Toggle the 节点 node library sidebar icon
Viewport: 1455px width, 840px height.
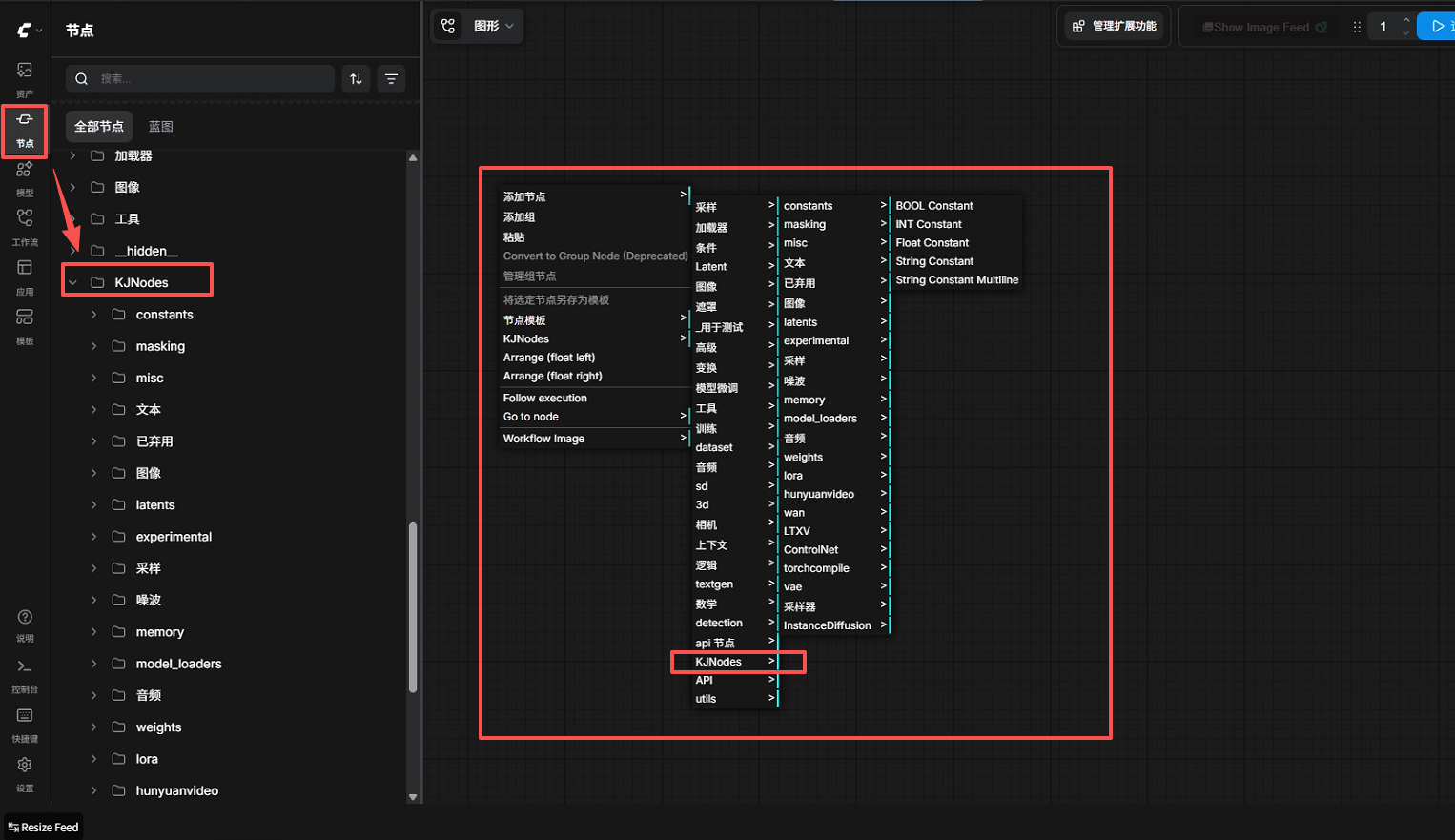(25, 129)
